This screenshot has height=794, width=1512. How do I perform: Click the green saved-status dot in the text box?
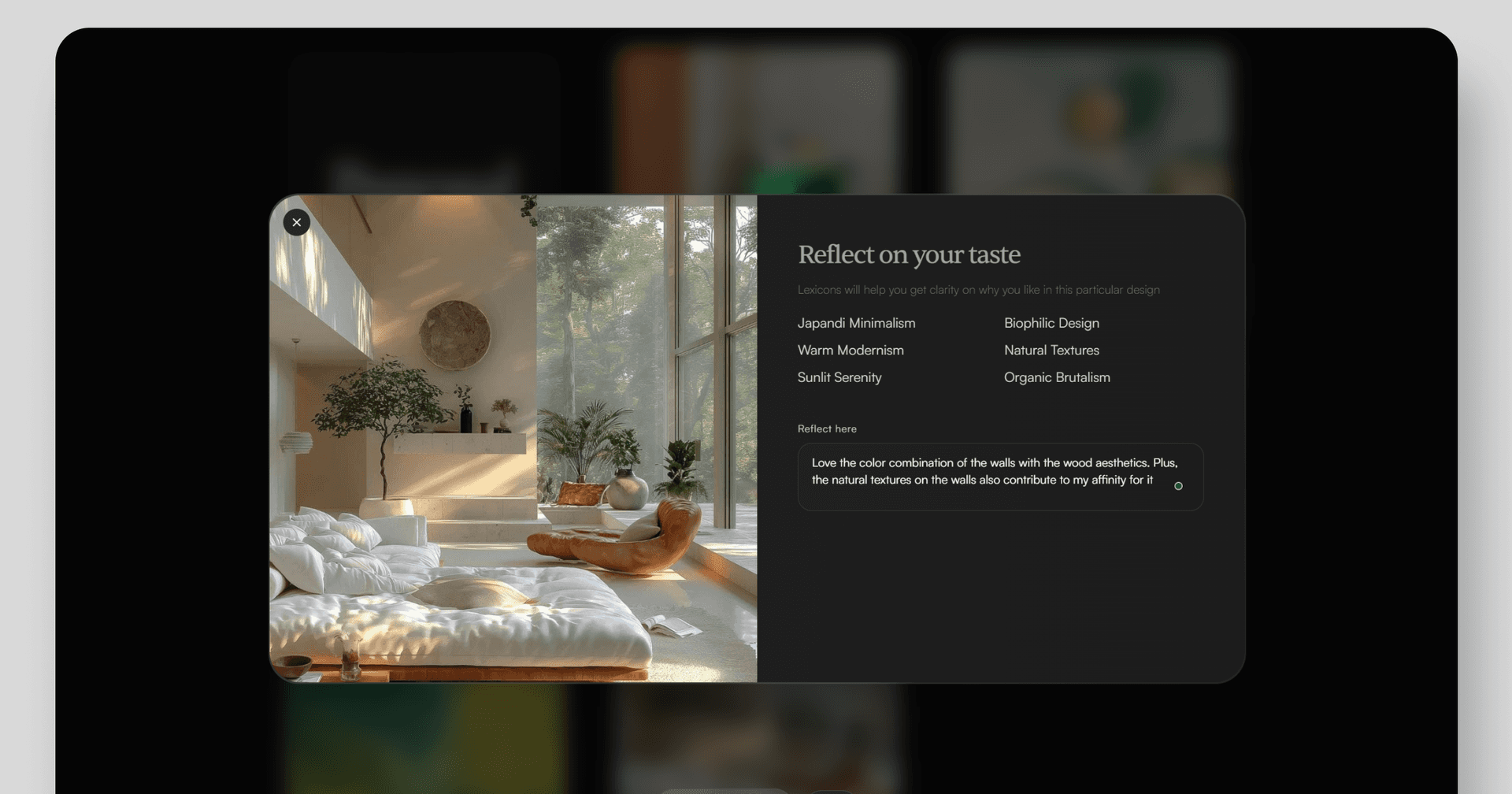click(1178, 486)
